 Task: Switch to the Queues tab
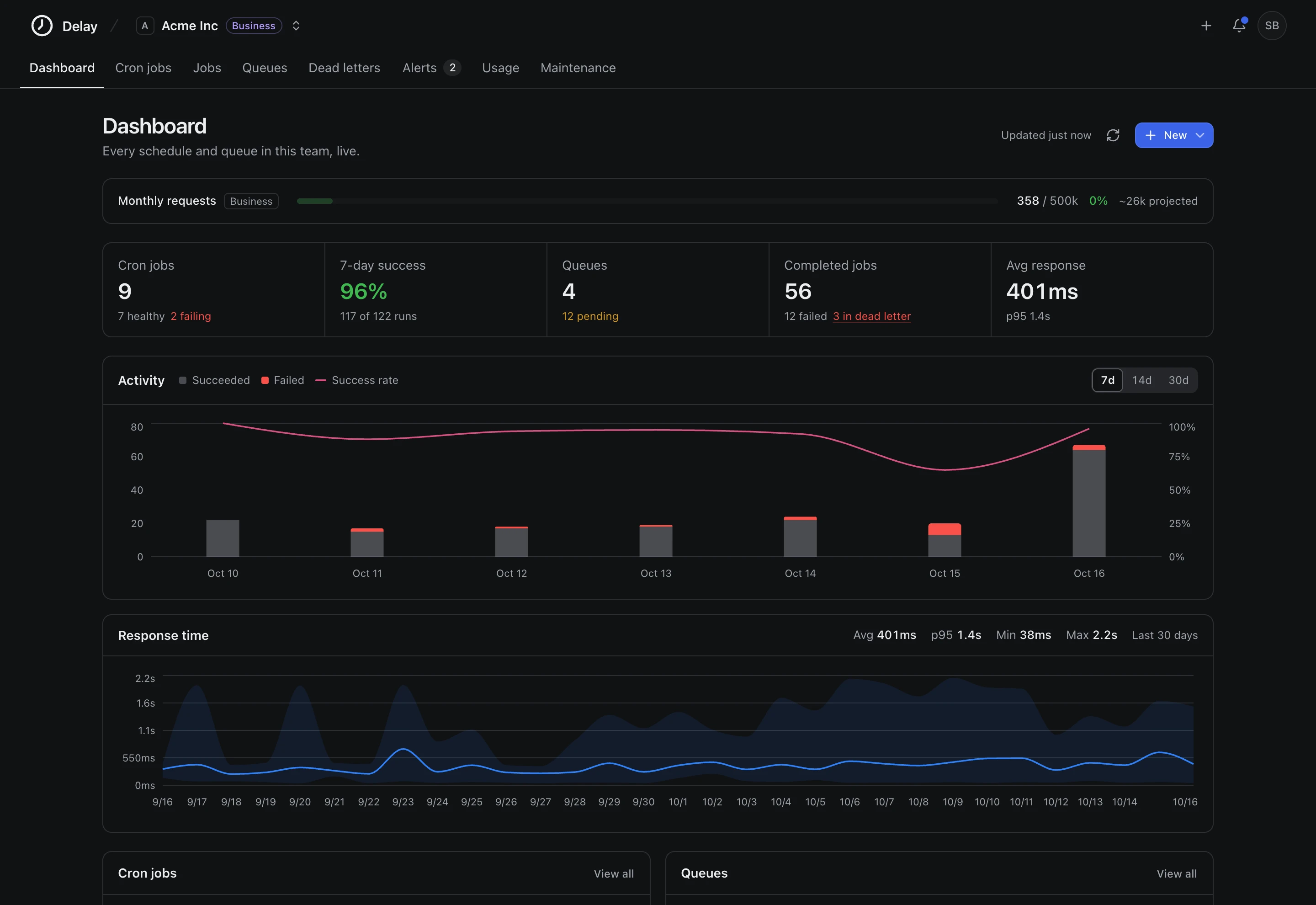[265, 68]
